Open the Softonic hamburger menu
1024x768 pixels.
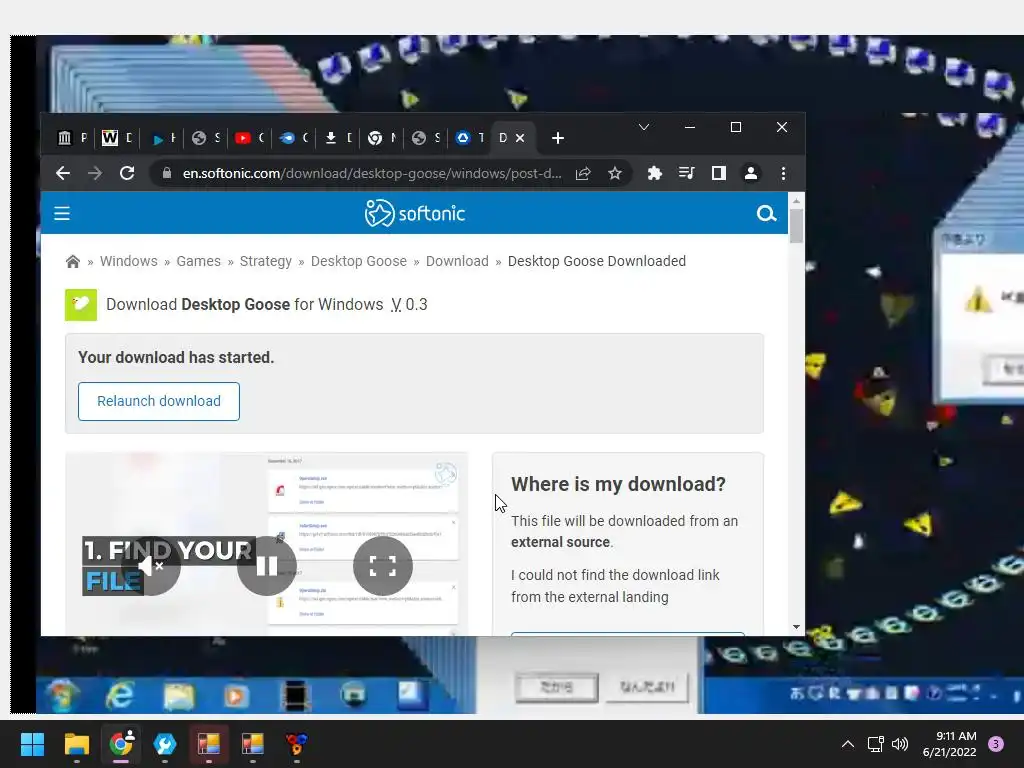[61, 214]
